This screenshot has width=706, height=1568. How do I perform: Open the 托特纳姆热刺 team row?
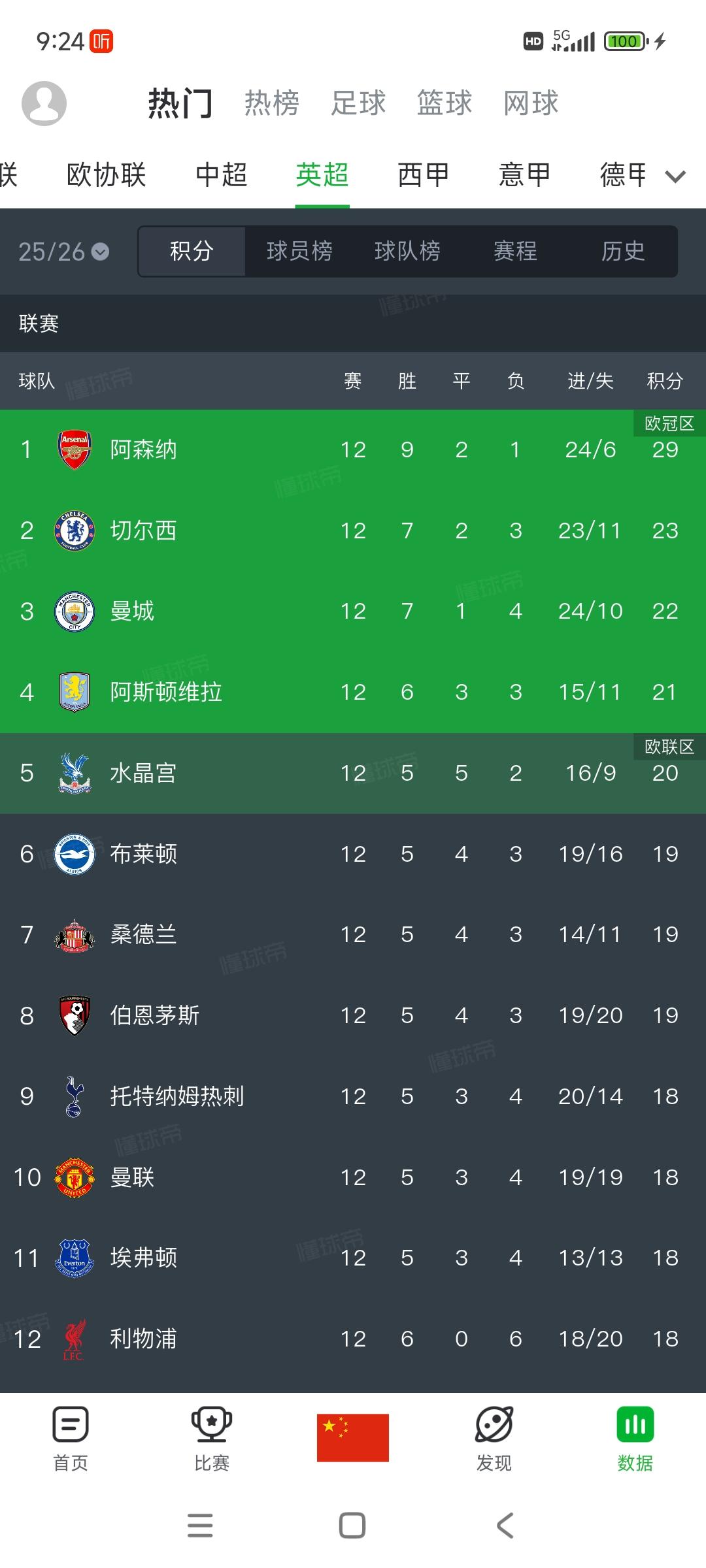tap(353, 1096)
